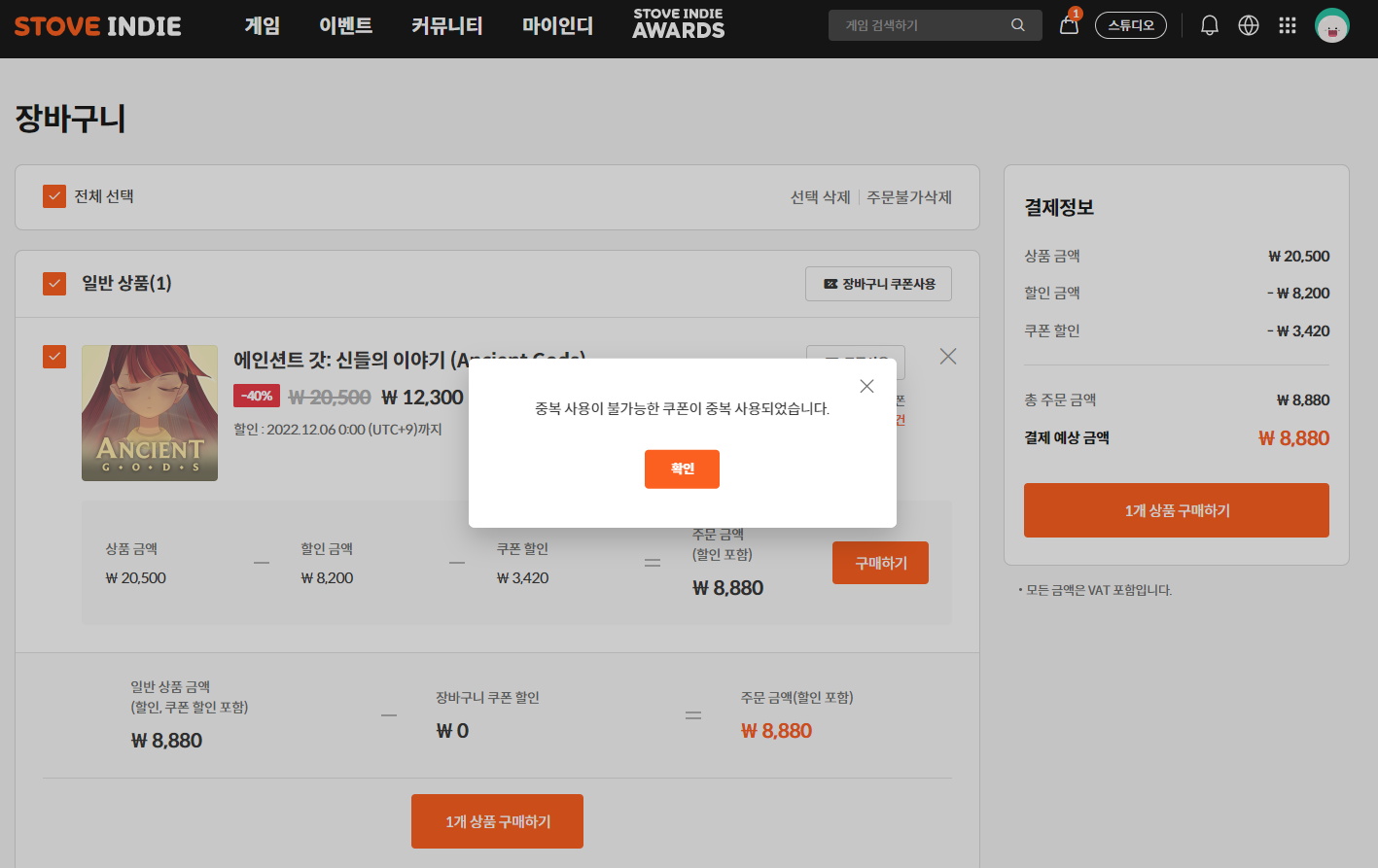
Task: Click the search magnifier icon
Action: tap(1017, 25)
